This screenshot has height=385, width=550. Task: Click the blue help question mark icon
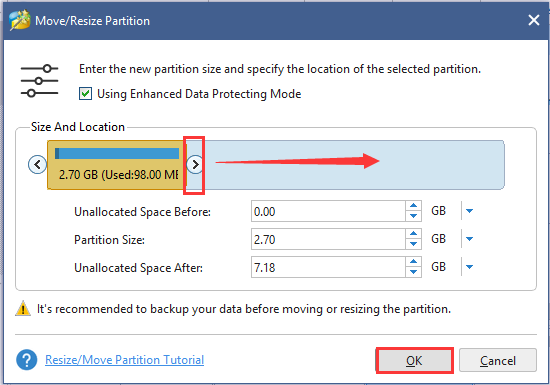(27, 360)
